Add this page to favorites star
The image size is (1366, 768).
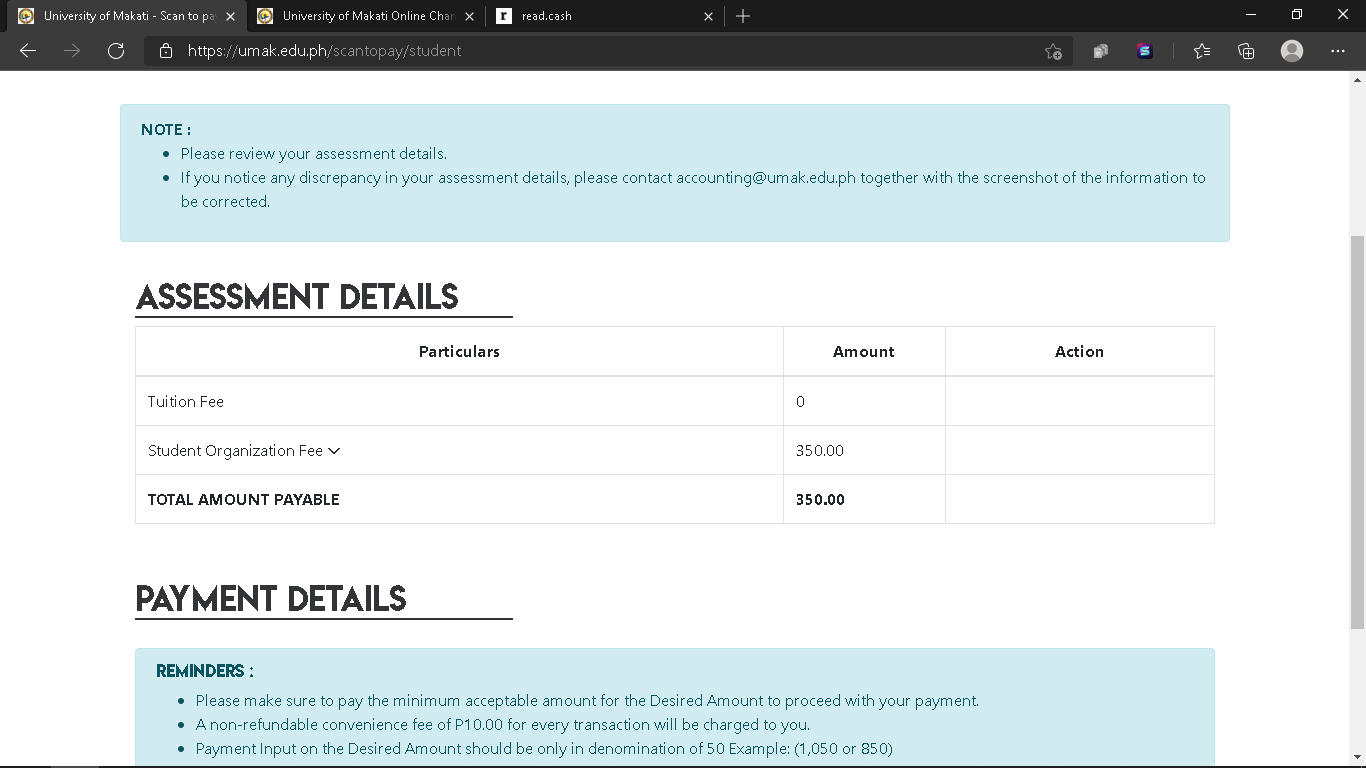coord(1053,51)
